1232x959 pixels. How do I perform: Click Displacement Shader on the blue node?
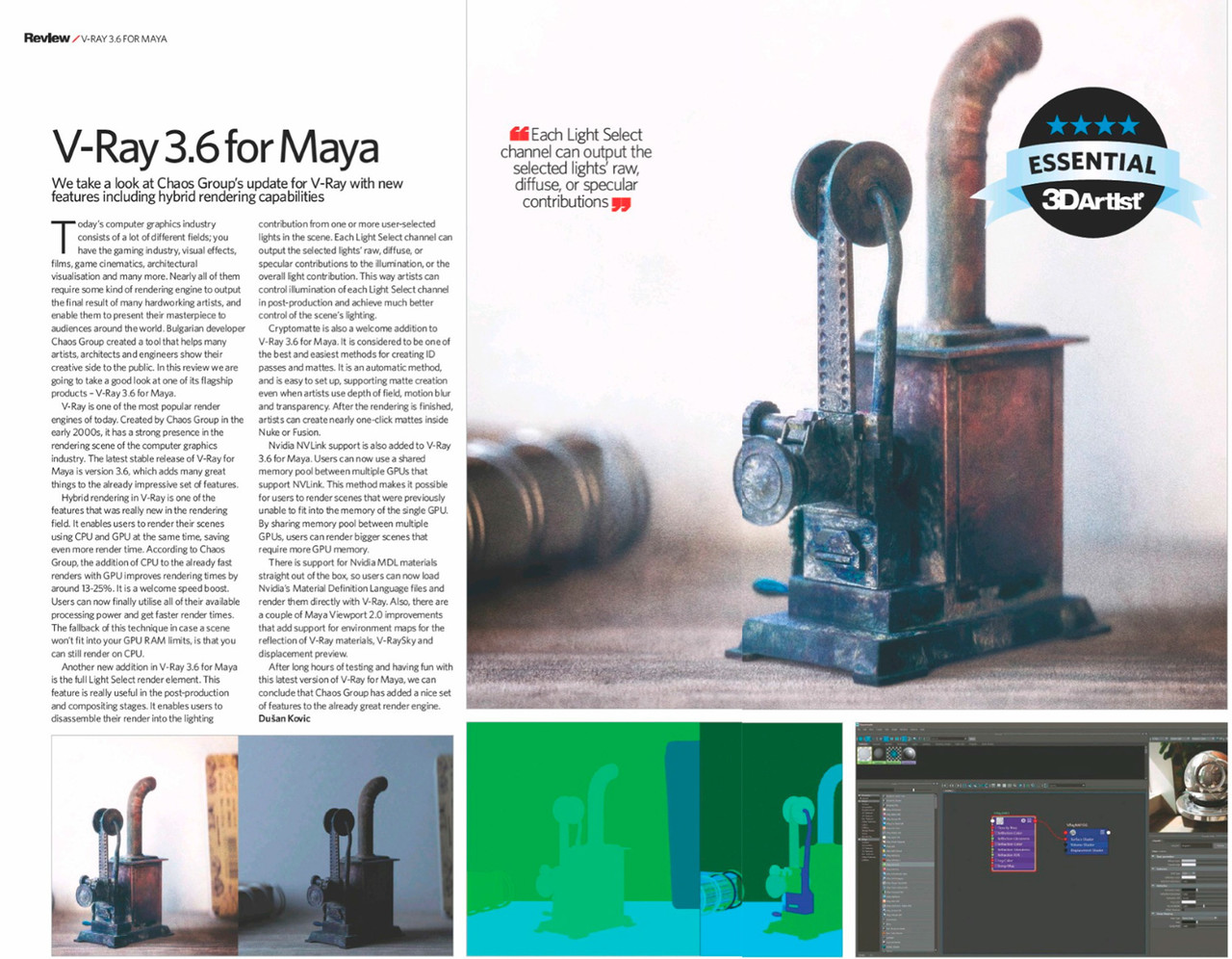point(1087,850)
